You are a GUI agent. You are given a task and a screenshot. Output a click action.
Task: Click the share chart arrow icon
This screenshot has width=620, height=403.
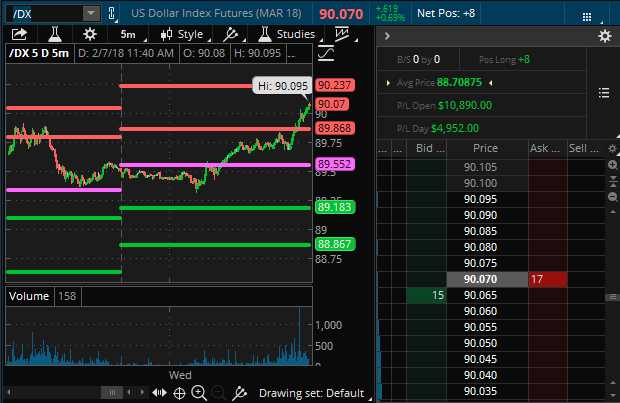click(19, 34)
